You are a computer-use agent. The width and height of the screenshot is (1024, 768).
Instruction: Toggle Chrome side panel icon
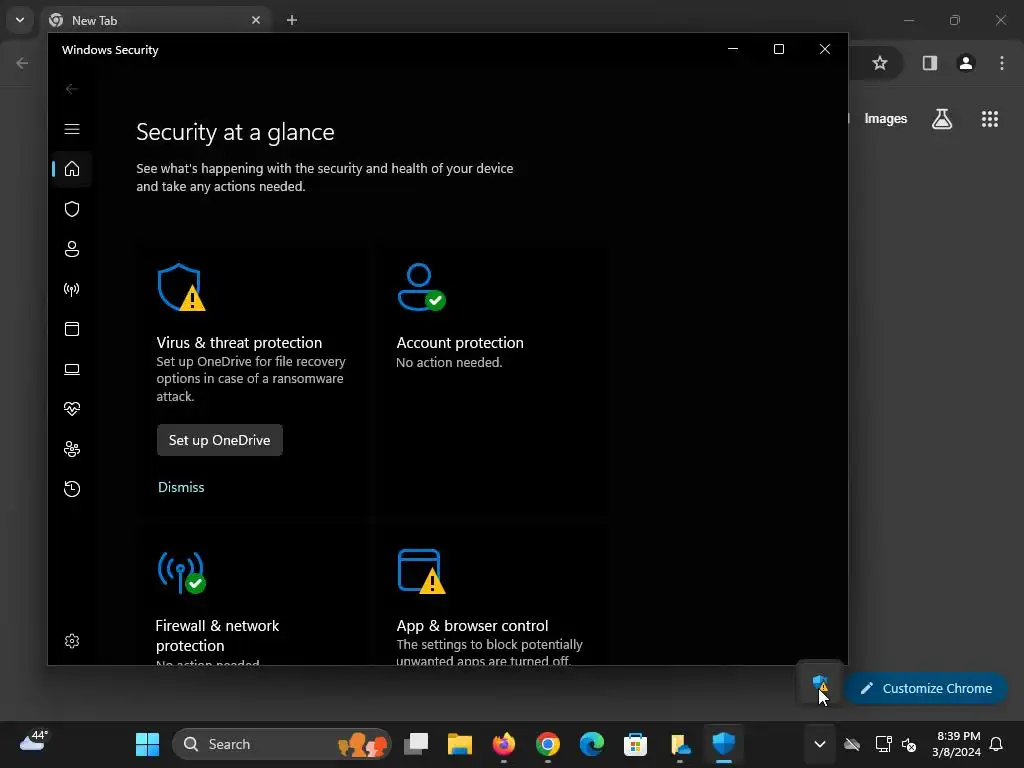click(929, 63)
